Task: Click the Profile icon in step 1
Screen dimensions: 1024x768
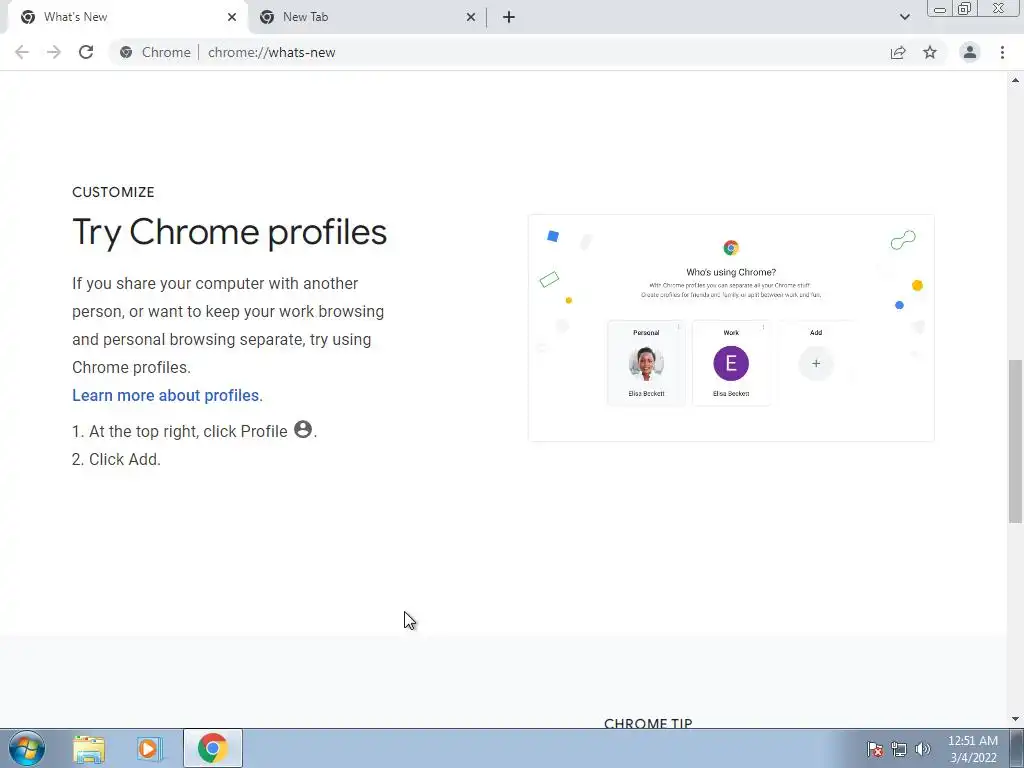Action: pyautogui.click(x=303, y=429)
